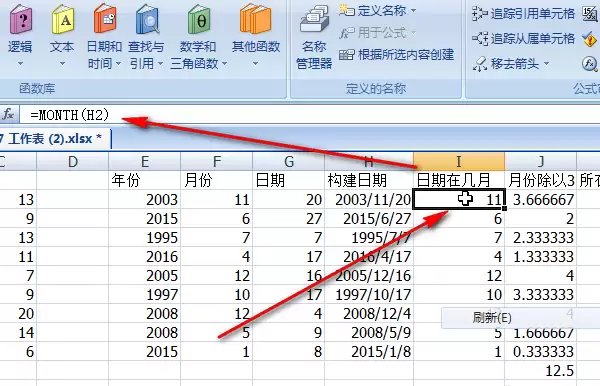
Task: Expand the 定义名称 dropdown arrow
Action: pyautogui.click(x=414, y=11)
